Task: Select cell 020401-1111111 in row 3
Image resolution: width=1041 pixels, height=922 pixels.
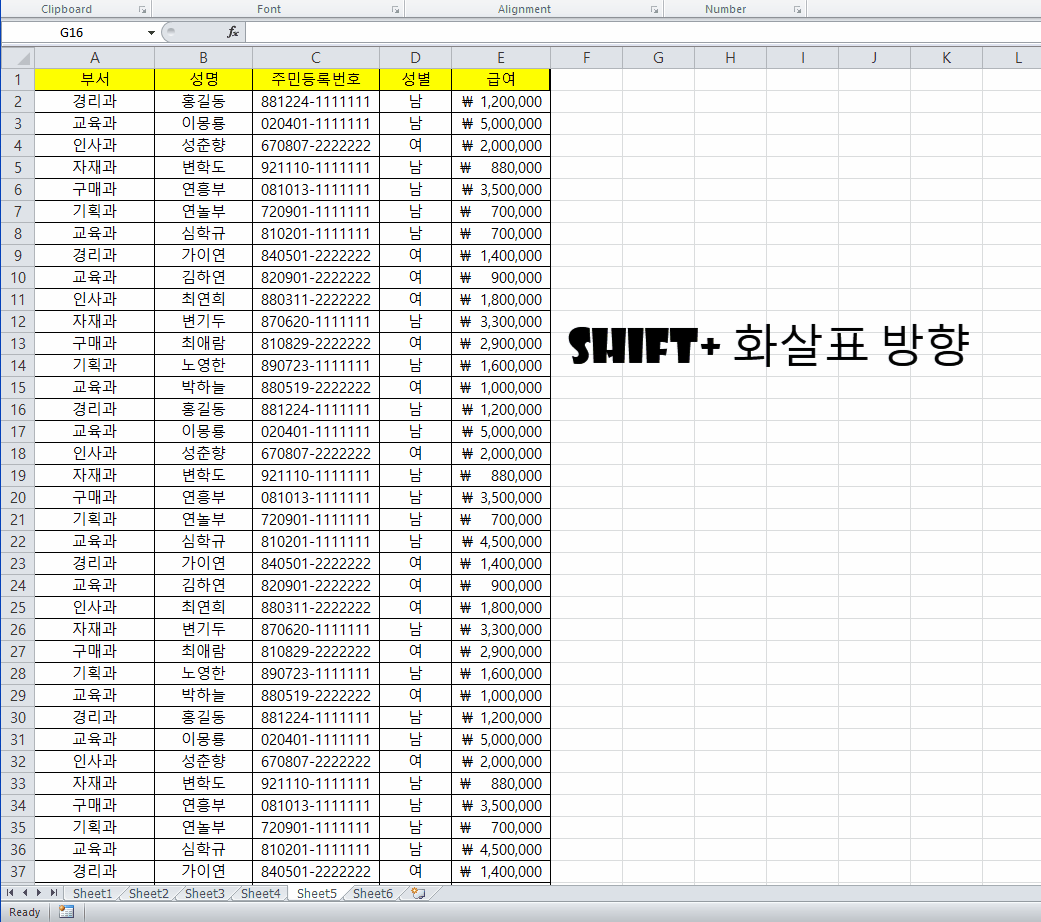Action: click(x=316, y=123)
